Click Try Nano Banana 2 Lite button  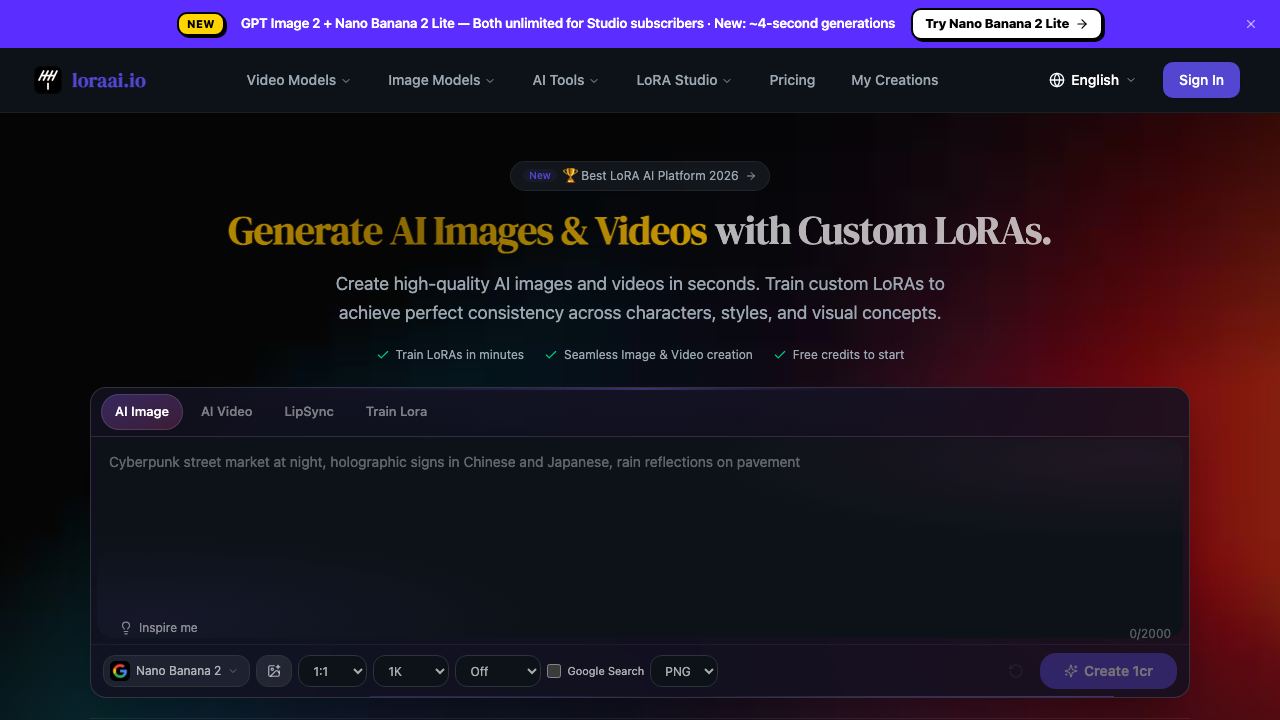coord(1007,24)
